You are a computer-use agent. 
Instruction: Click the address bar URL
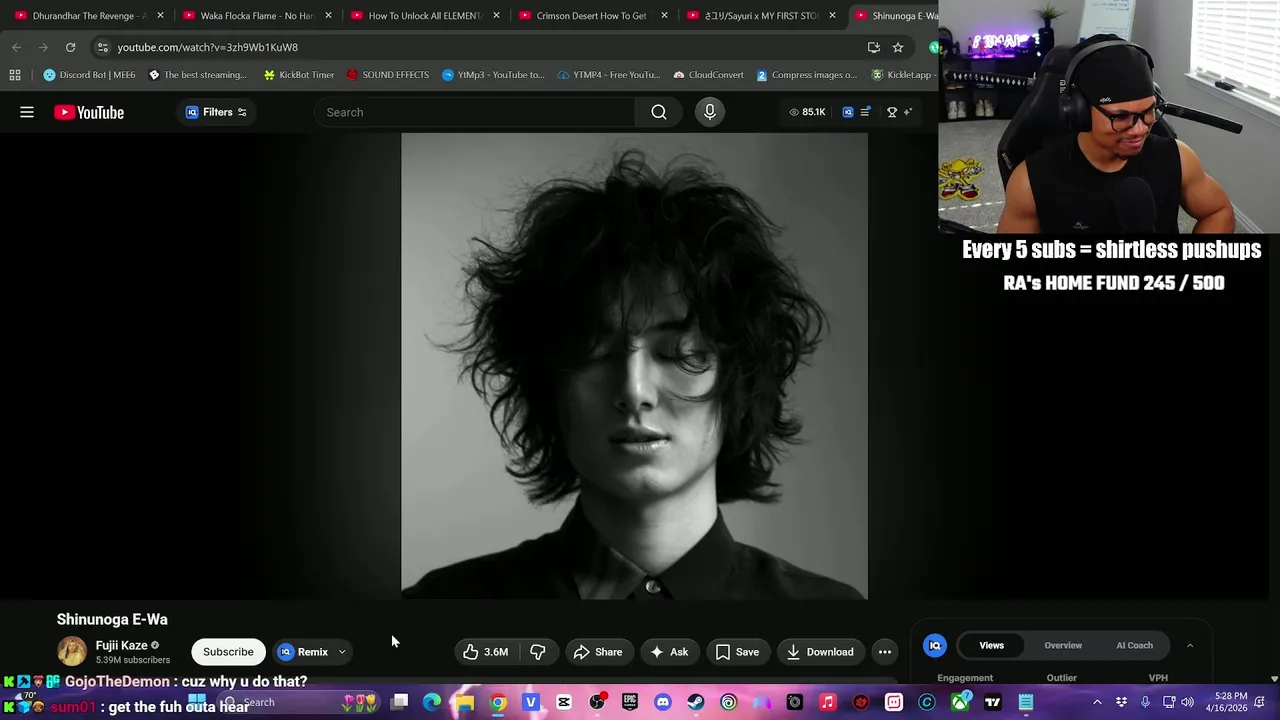click(207, 47)
